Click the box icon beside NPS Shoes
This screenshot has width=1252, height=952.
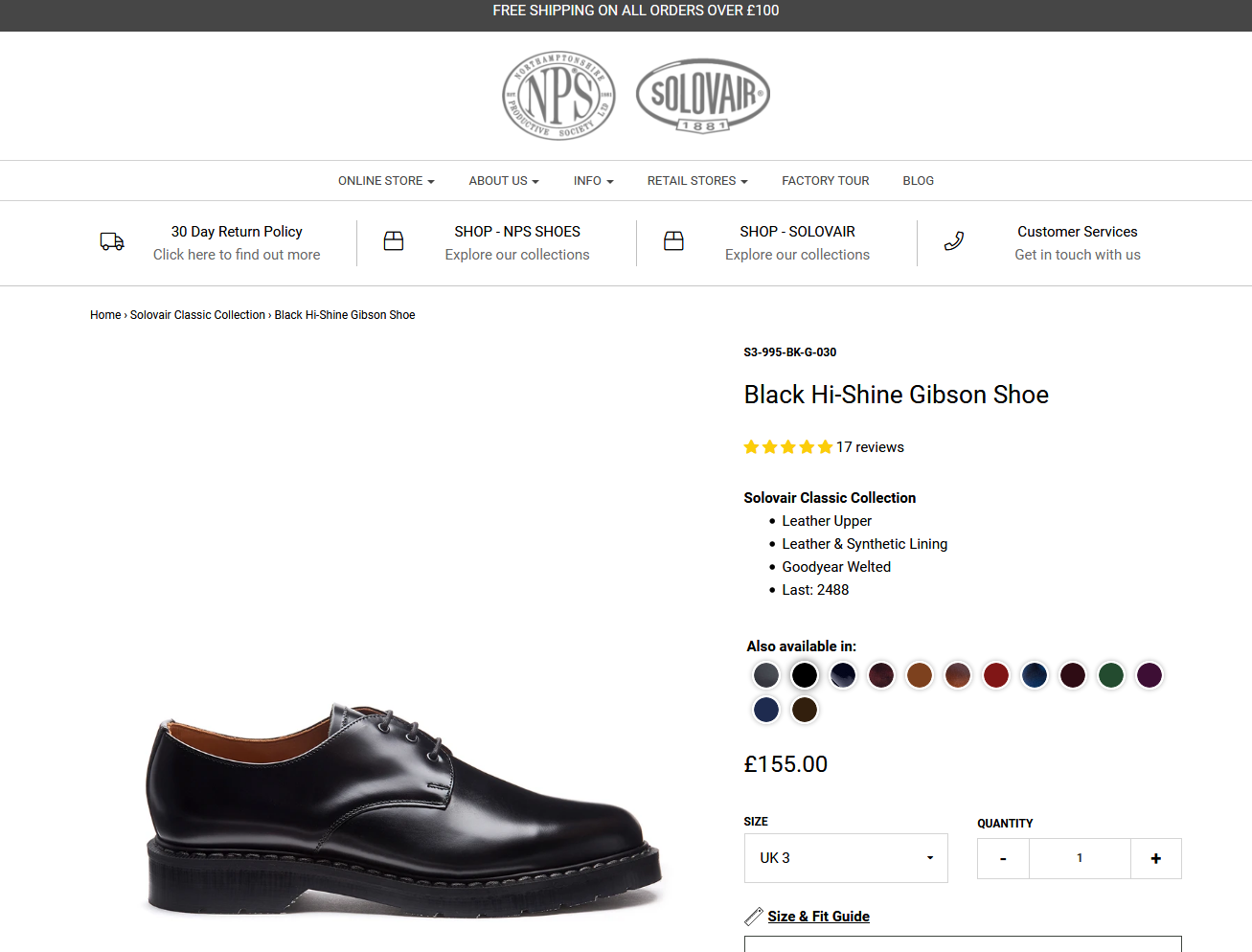(x=394, y=241)
